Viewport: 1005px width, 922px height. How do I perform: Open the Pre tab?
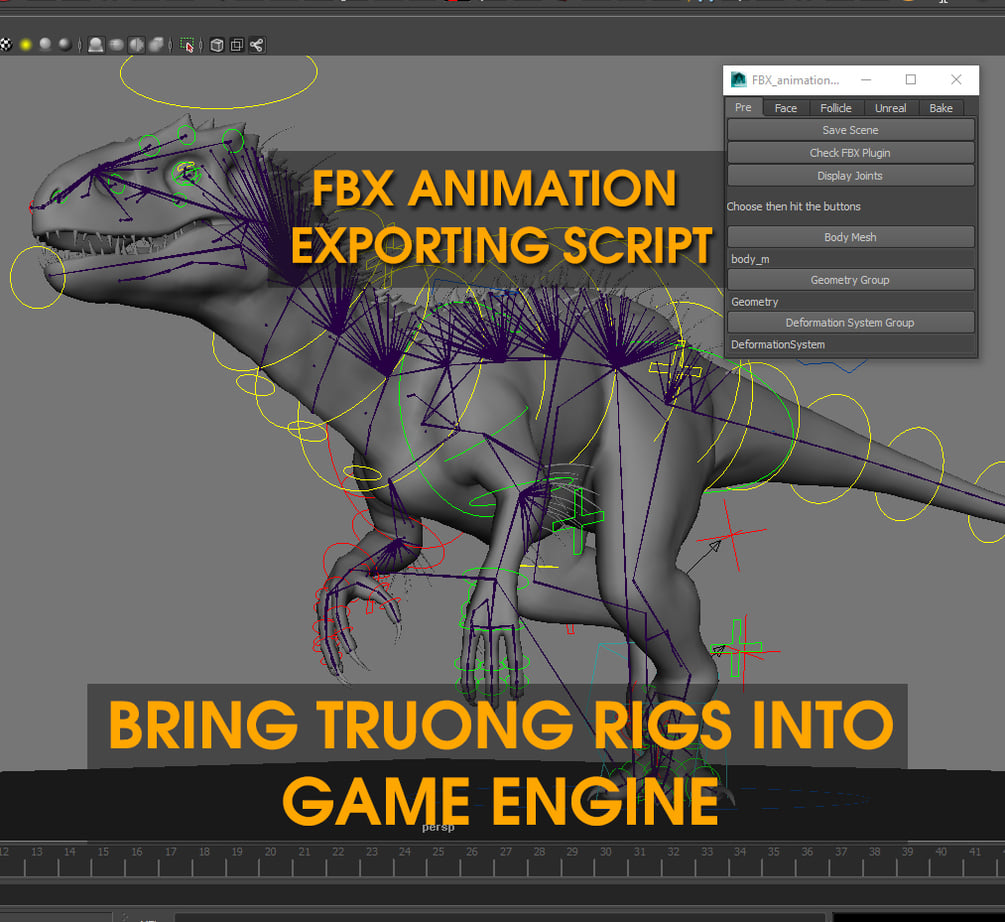743,108
